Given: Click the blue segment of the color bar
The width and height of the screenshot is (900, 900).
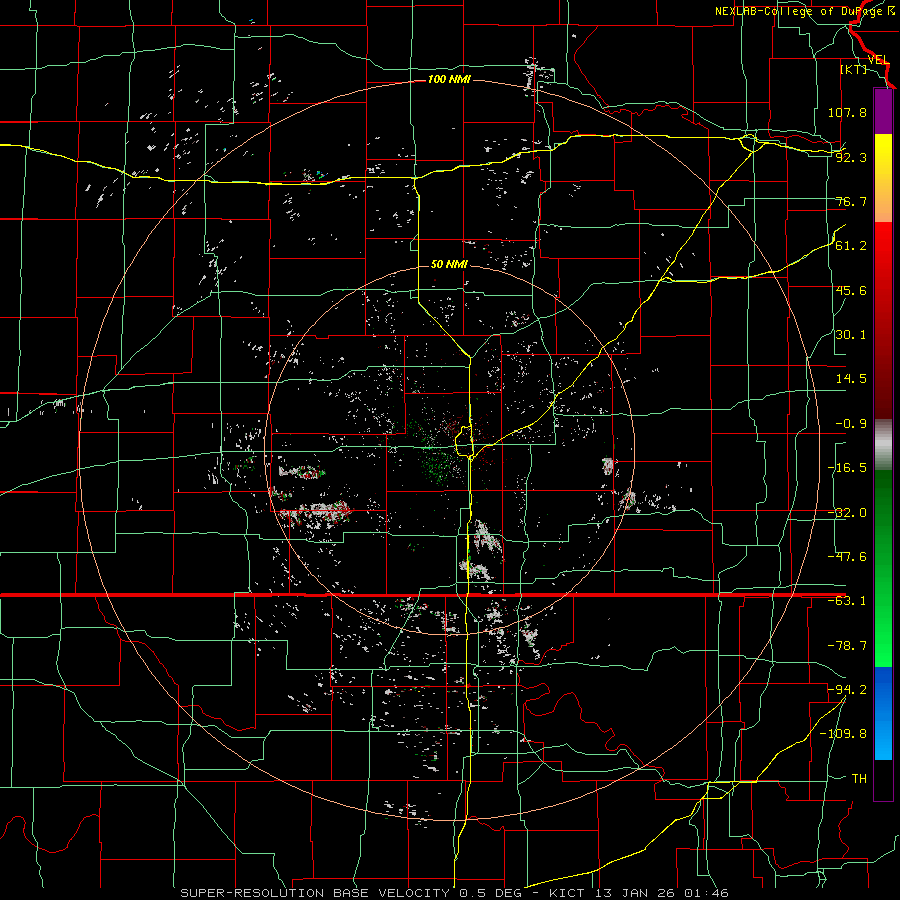Looking at the screenshot, I should 883,713.
